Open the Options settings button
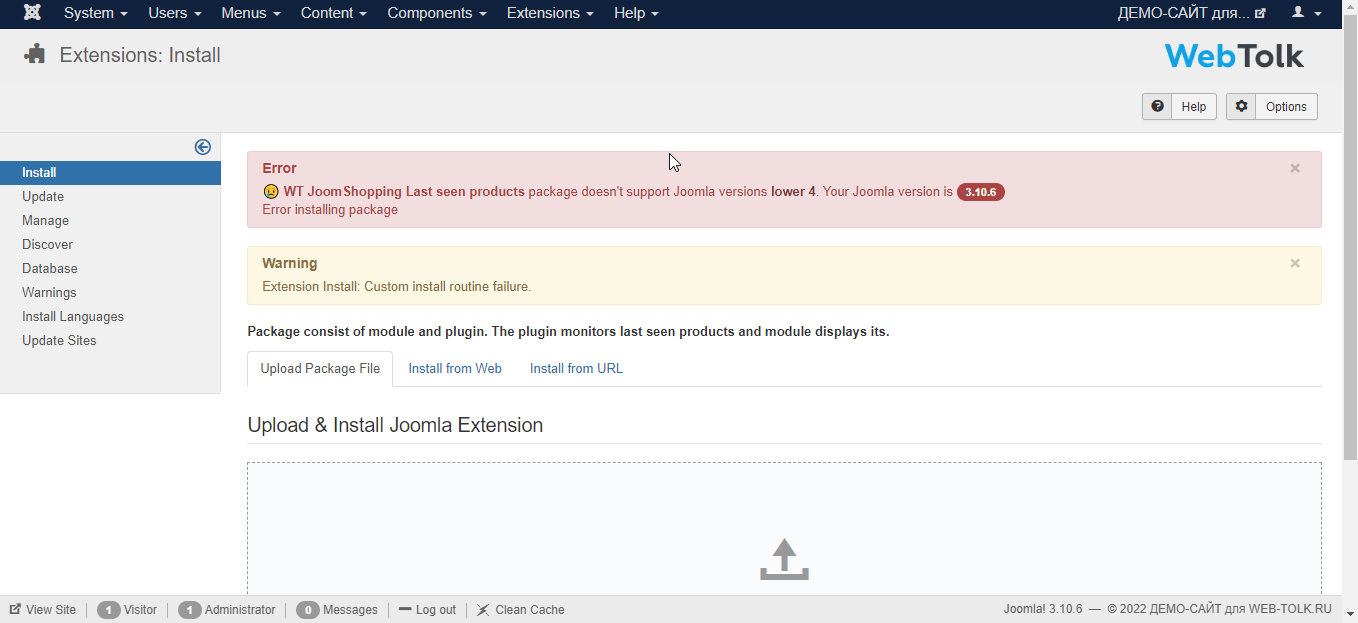1358x623 pixels. point(1271,107)
